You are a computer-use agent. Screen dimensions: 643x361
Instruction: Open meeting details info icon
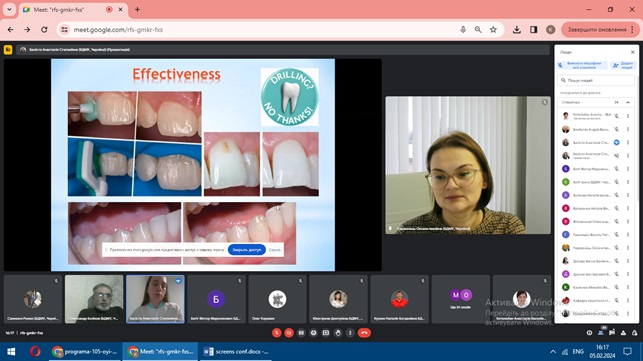589,333
